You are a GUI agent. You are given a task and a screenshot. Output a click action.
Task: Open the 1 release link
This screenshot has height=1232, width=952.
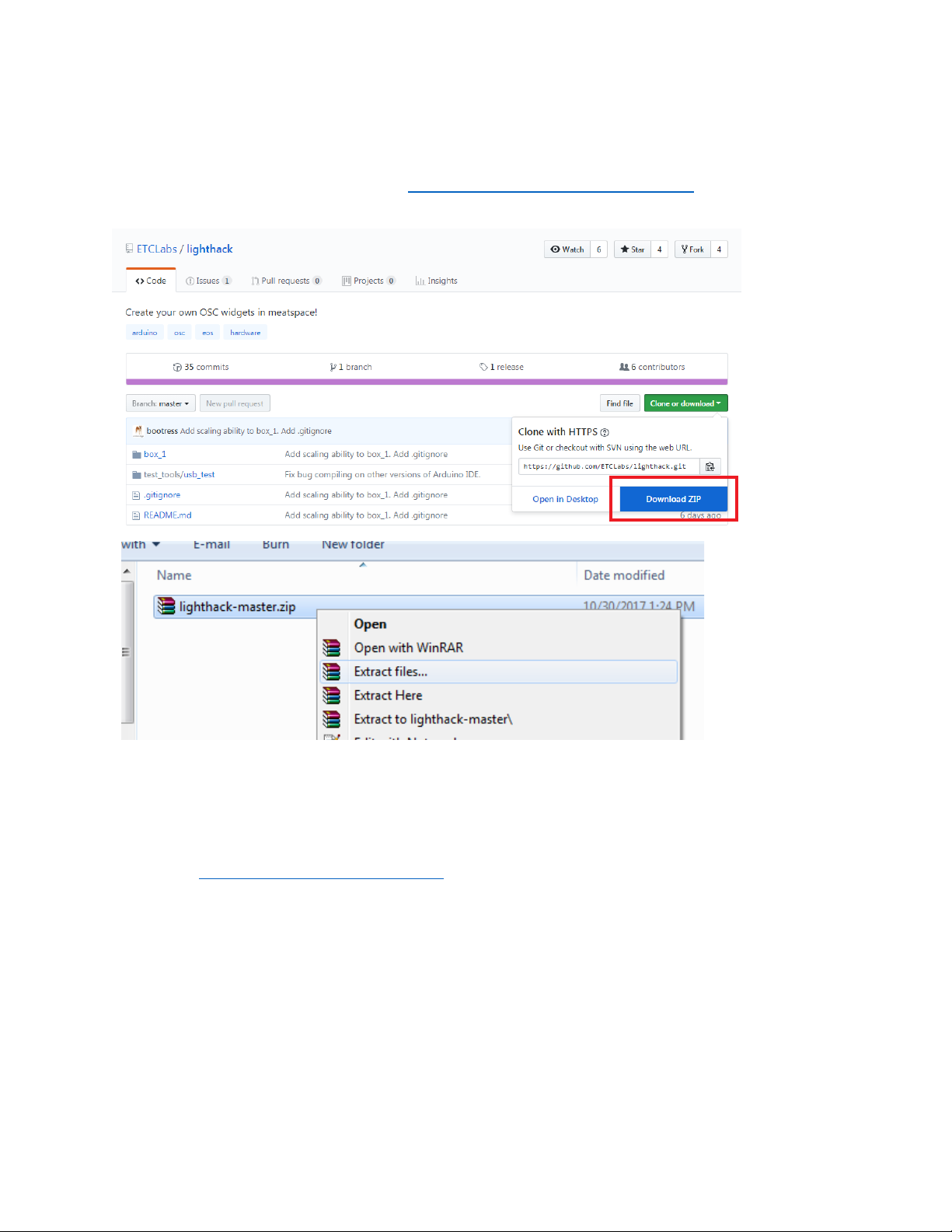pos(502,368)
